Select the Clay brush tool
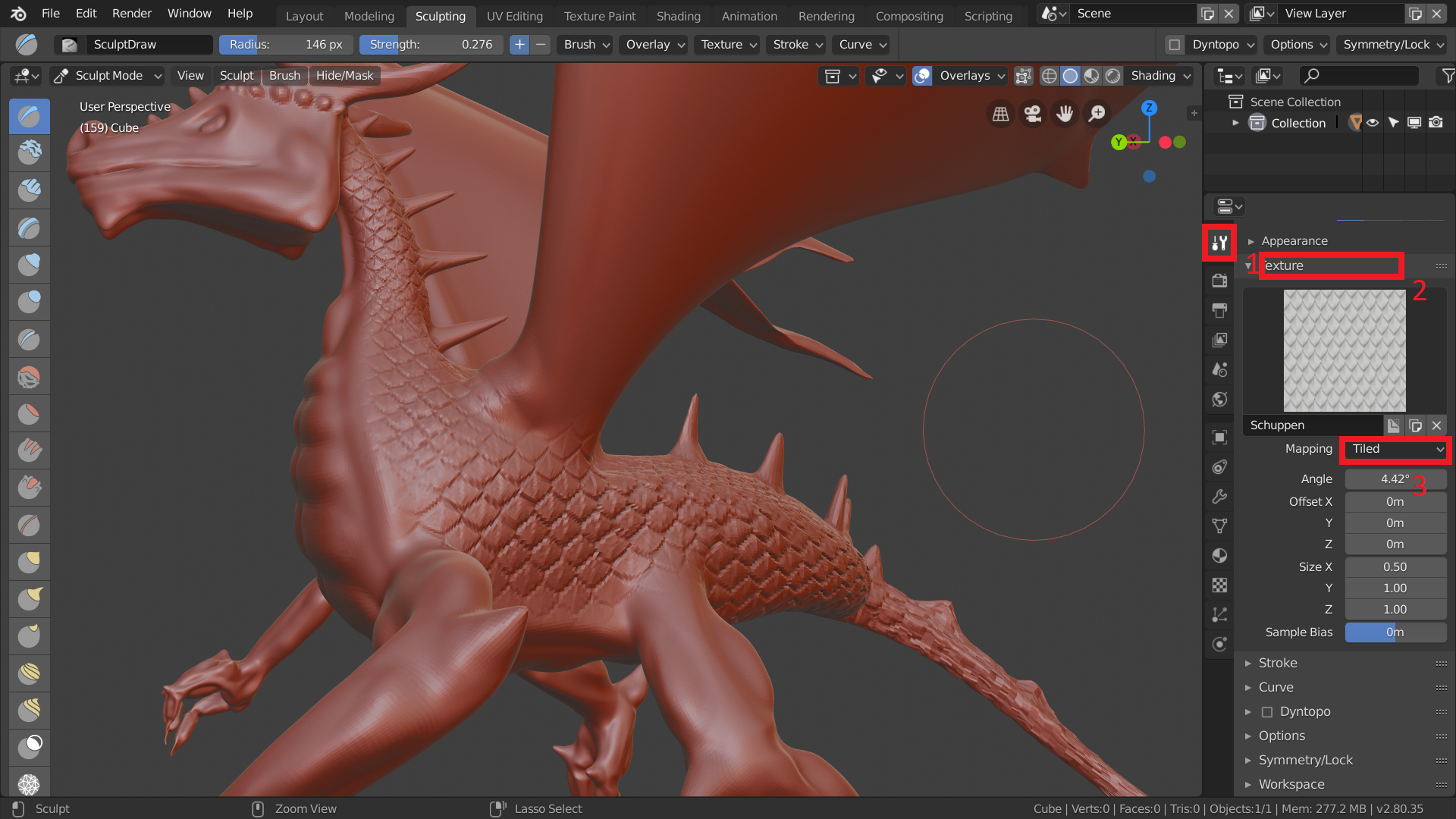Screen dimensions: 1456x819 pos(30,153)
